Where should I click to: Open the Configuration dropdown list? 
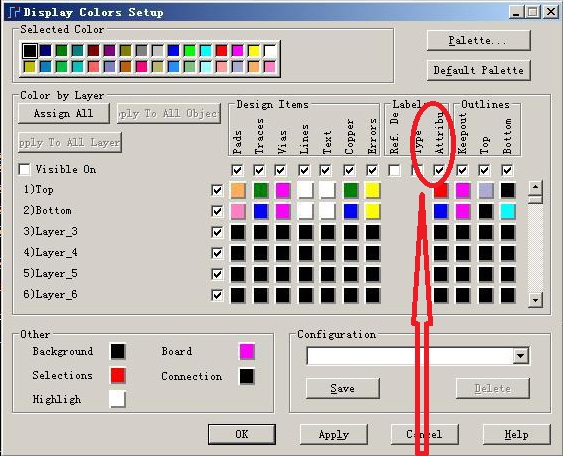tap(521, 356)
